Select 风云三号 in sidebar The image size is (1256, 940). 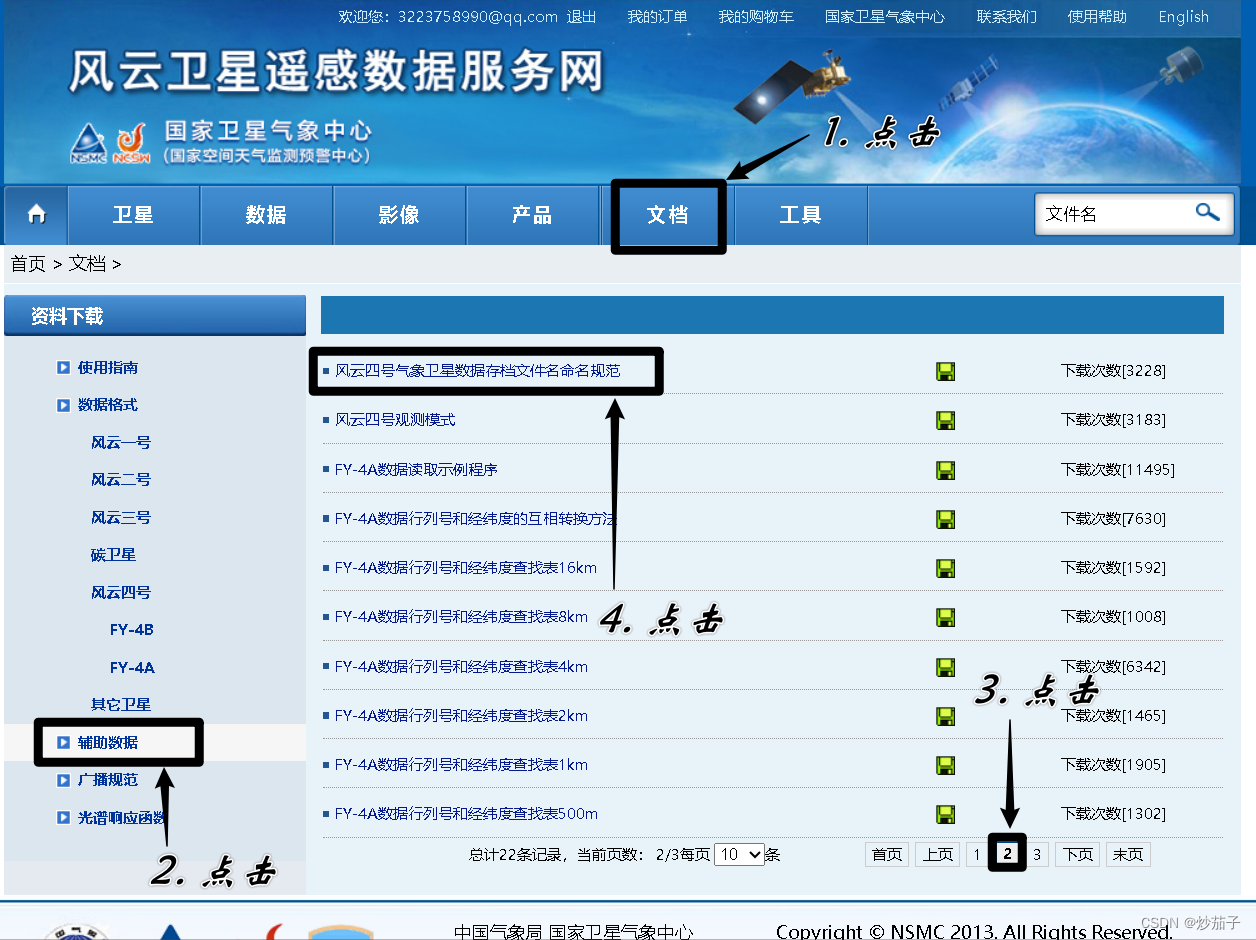[x=121, y=518]
